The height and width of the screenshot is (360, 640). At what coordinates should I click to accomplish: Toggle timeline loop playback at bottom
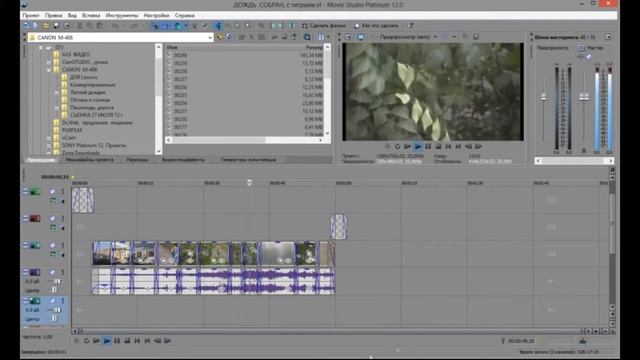click(x=86, y=341)
